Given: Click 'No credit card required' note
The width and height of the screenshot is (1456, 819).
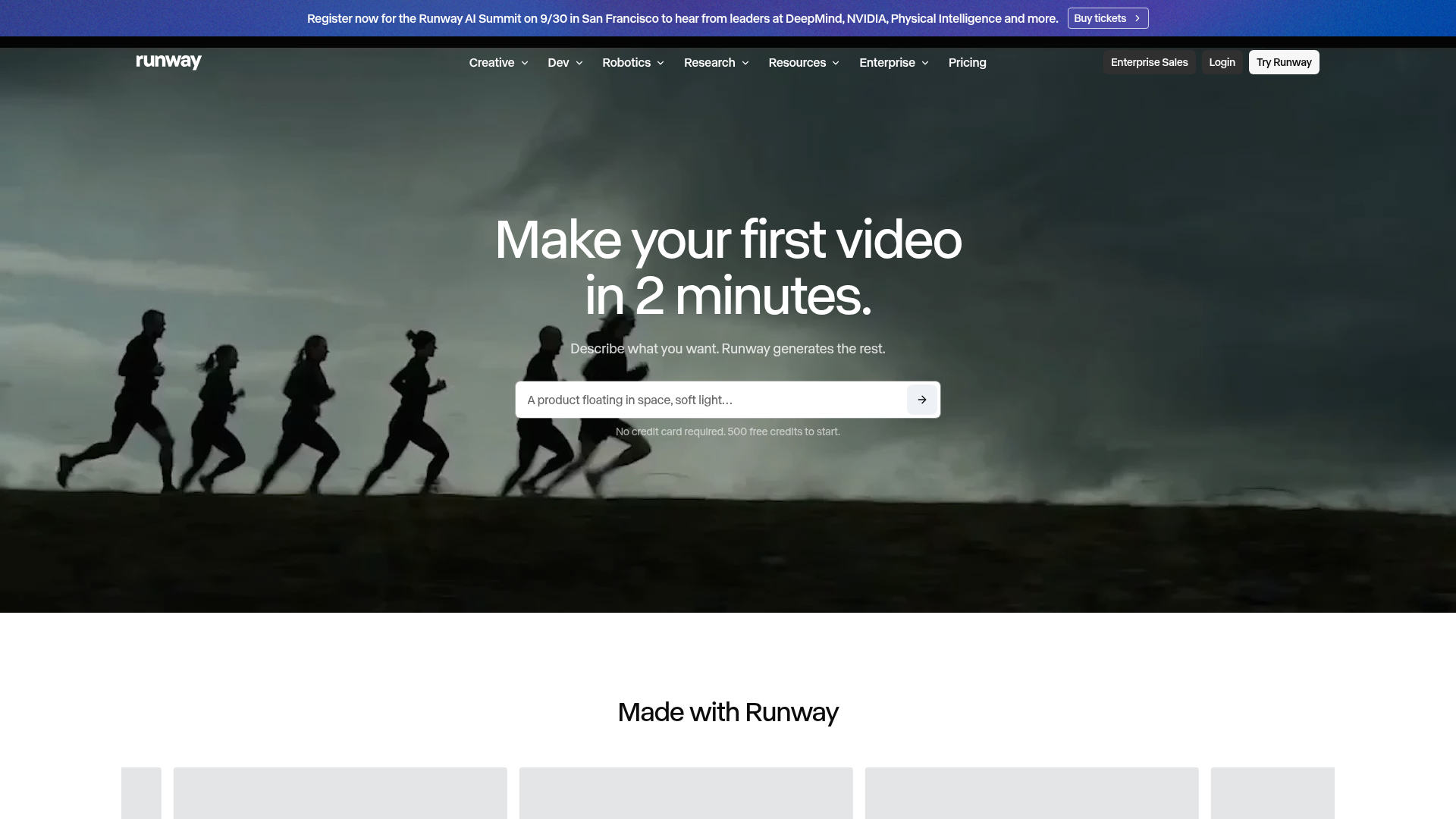Looking at the screenshot, I should pos(728,431).
